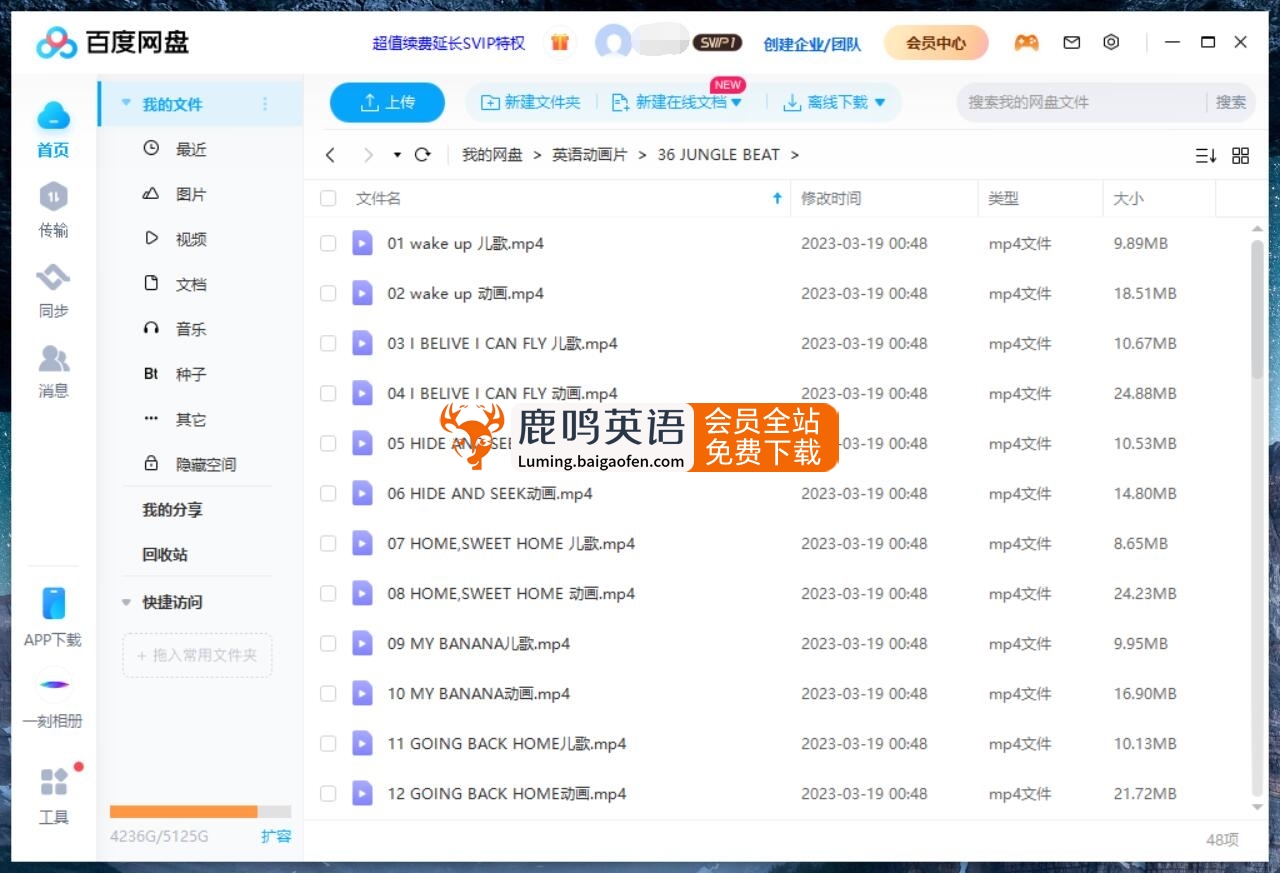
Task: Select 视频 in the file category list
Action: point(190,239)
